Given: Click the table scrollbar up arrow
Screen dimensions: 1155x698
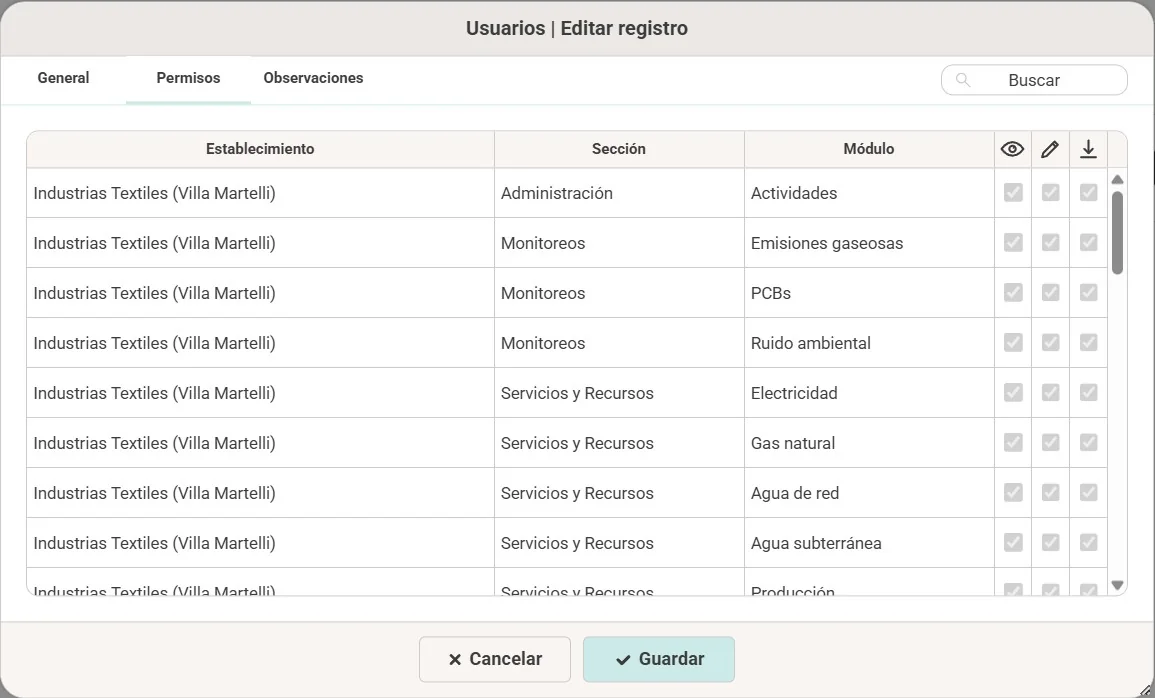Looking at the screenshot, I should pos(1117,179).
